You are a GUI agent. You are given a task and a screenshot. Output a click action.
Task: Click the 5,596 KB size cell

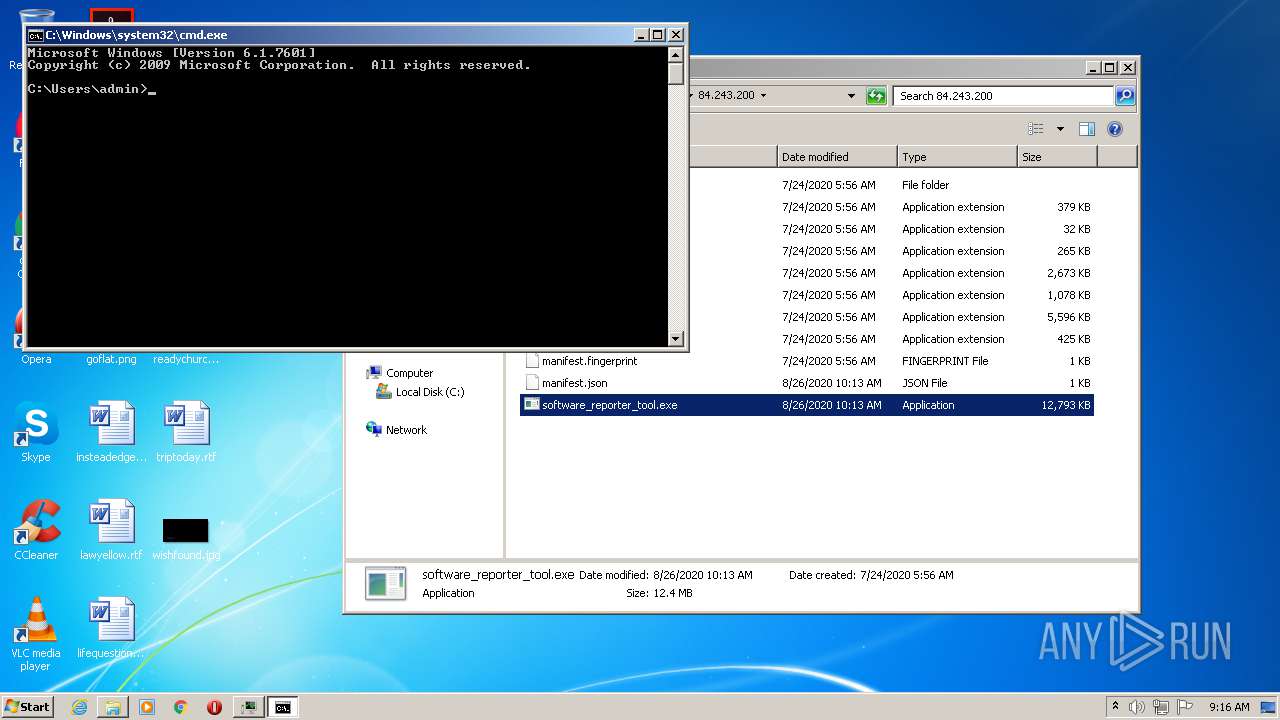pos(1068,317)
